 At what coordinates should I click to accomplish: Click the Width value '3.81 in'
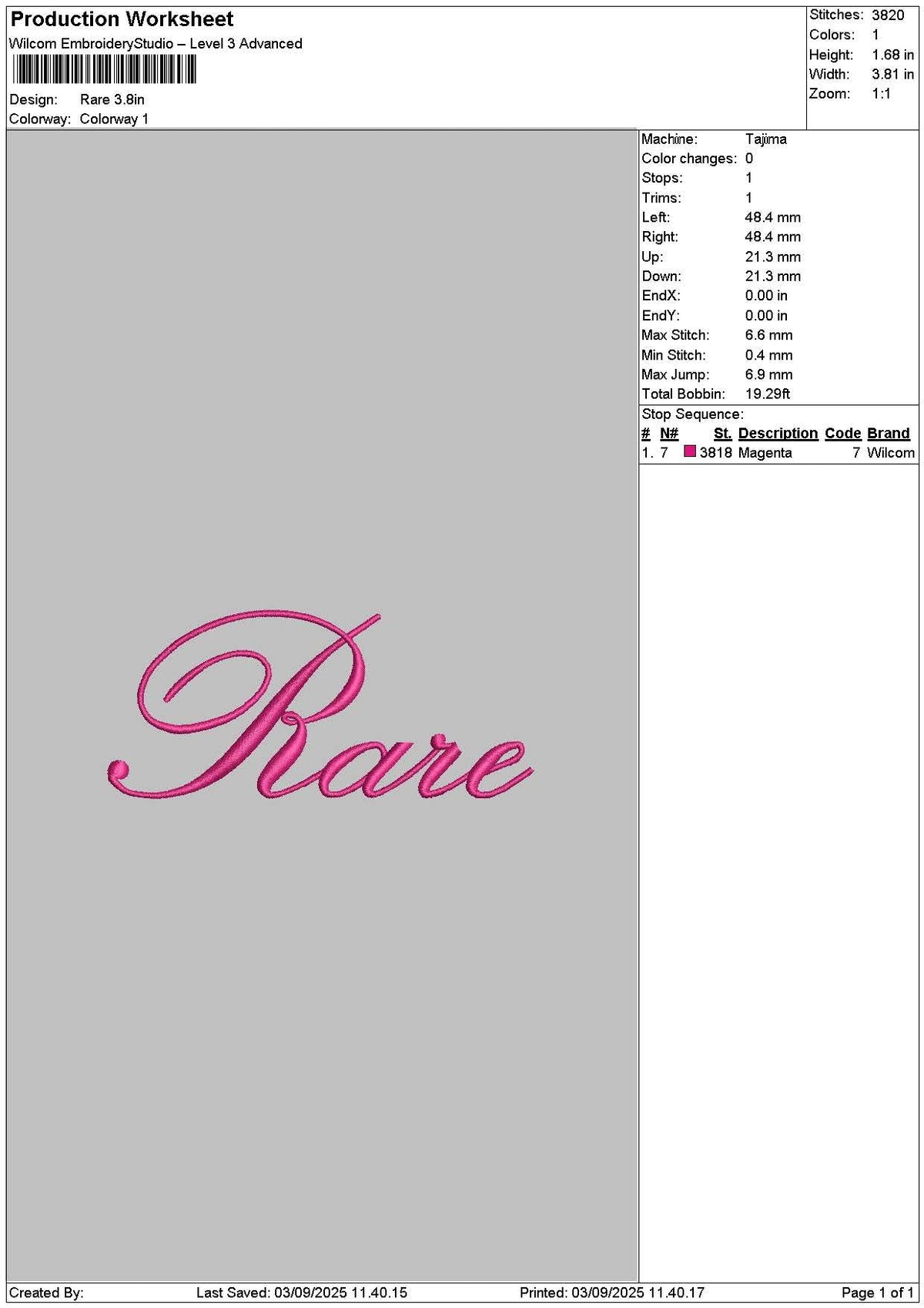[892, 74]
